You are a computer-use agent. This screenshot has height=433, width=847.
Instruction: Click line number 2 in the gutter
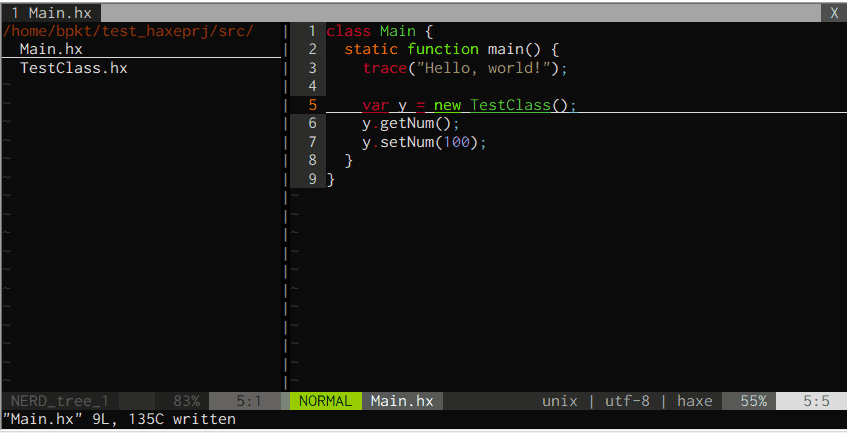(312, 50)
